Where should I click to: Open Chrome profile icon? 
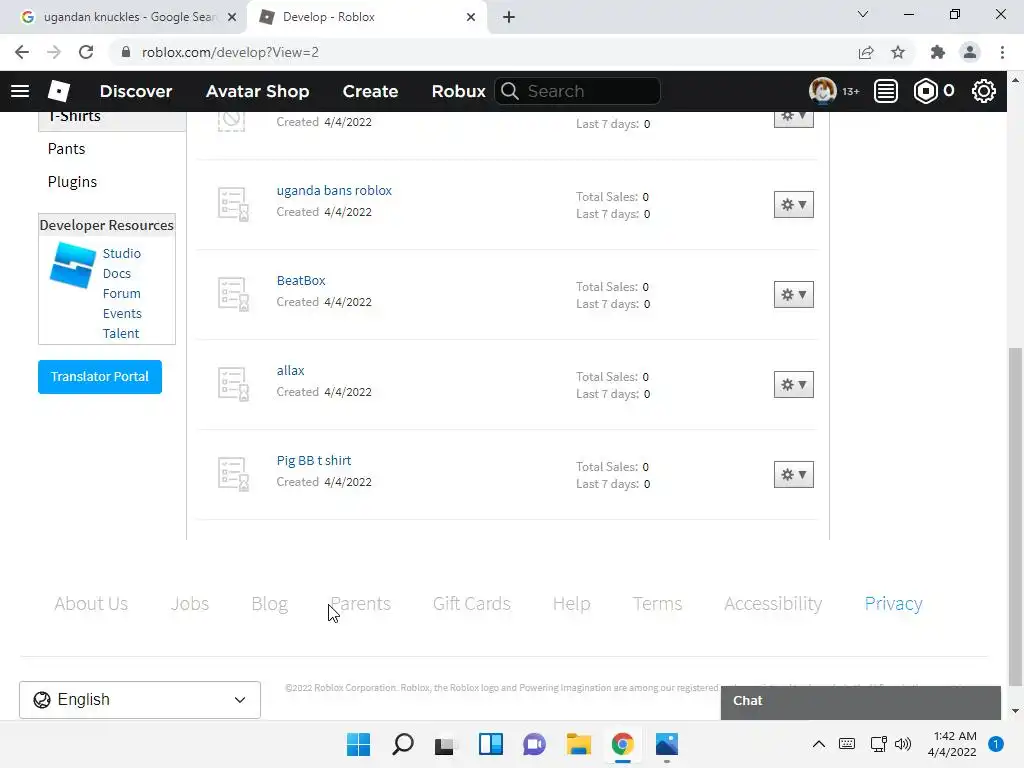[970, 52]
